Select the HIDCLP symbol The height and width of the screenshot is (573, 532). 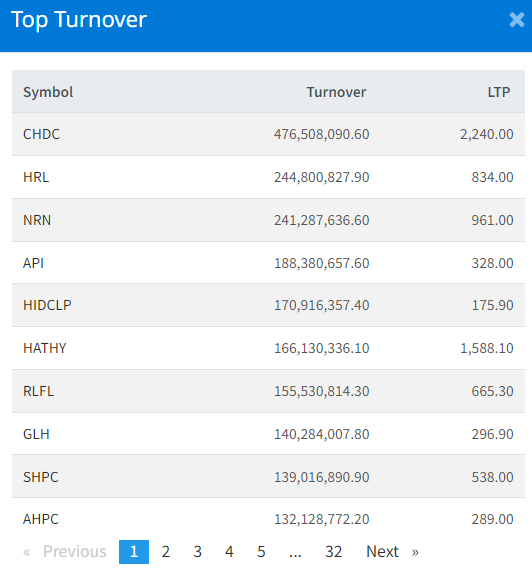[47, 305]
